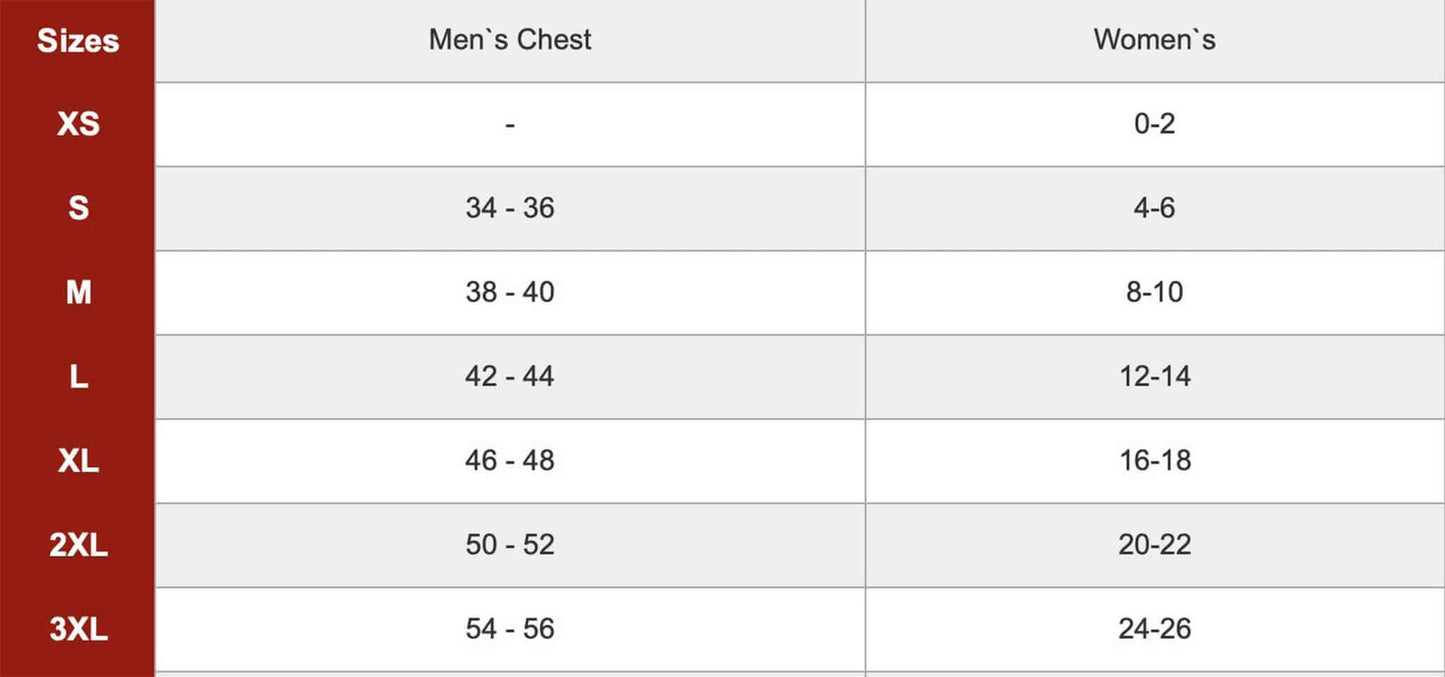Click the 50 - 52 chest measurement
This screenshot has height=677, width=1445.
(x=510, y=544)
